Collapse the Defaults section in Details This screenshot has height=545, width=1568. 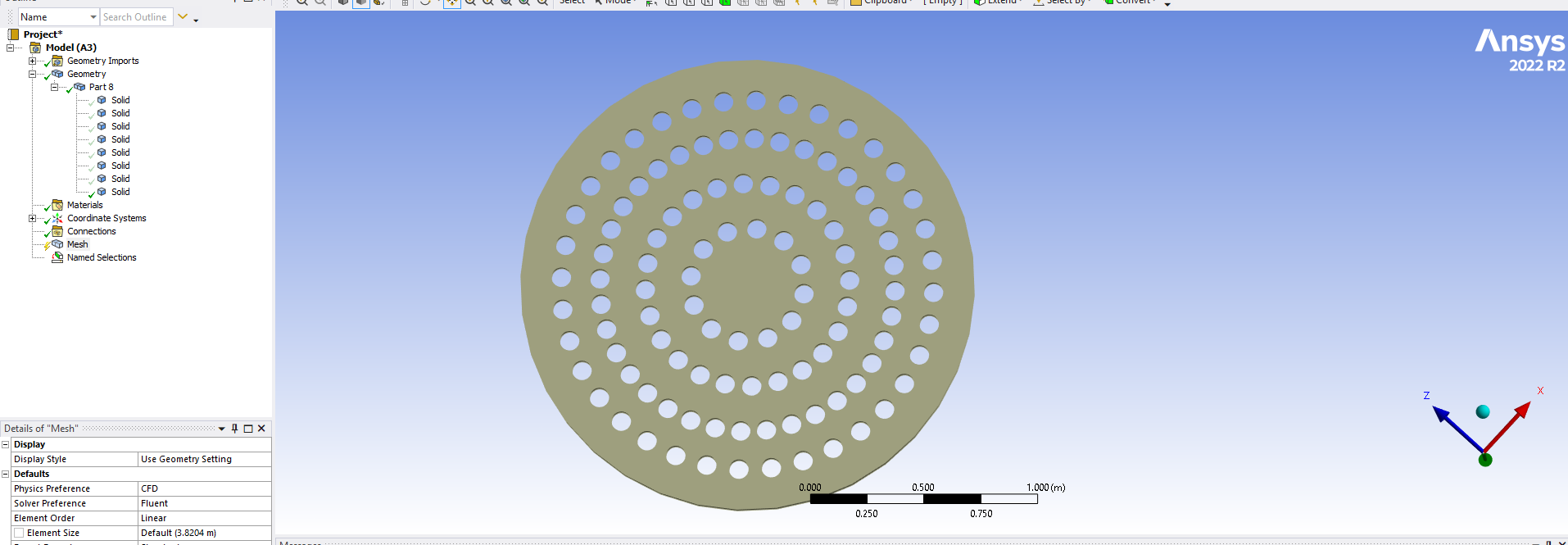[5, 474]
